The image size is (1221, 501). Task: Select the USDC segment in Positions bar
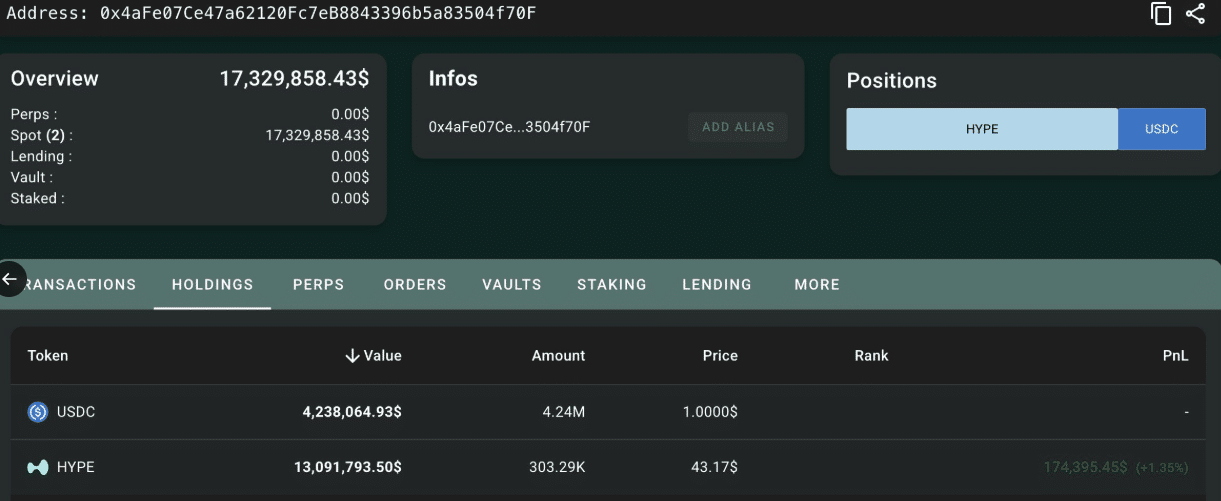coord(1162,129)
